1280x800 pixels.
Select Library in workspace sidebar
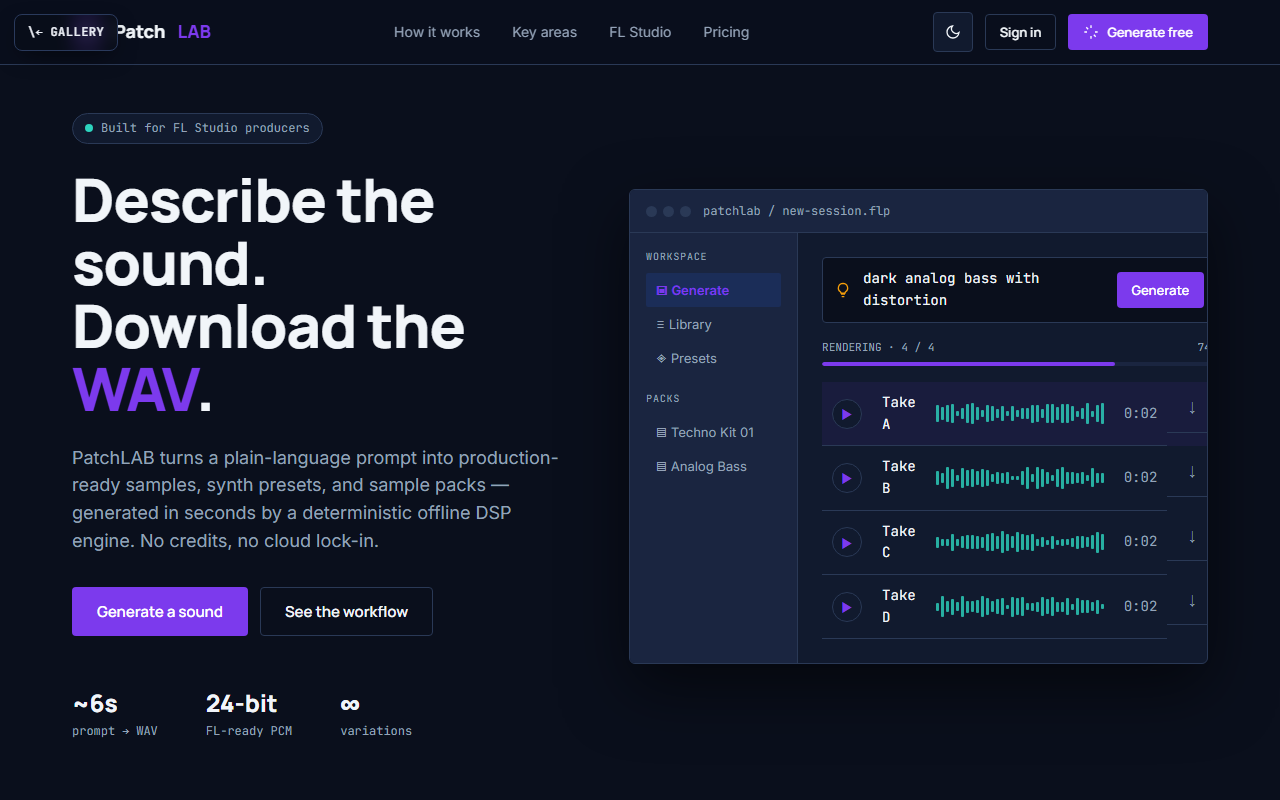(x=713, y=324)
